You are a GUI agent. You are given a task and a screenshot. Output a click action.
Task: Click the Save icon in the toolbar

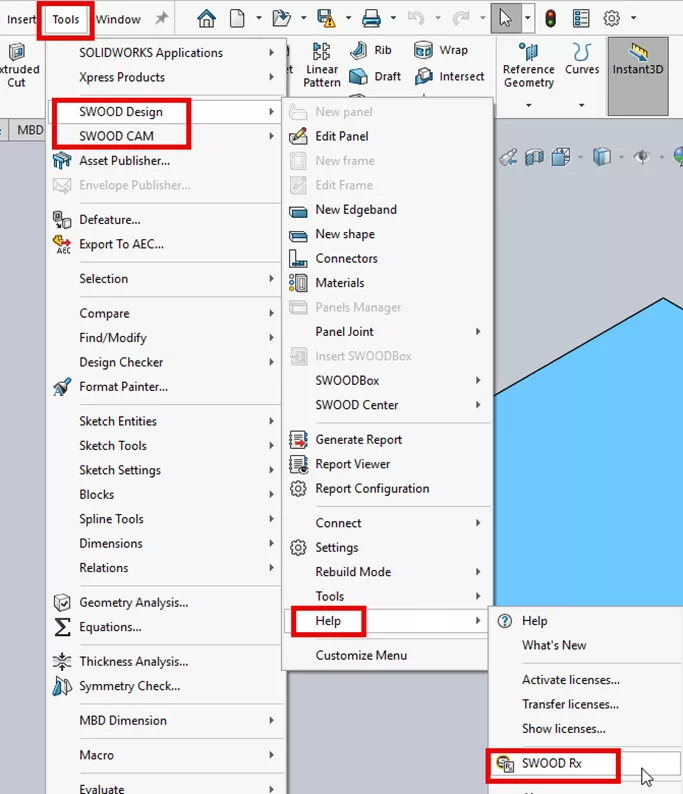click(x=326, y=18)
